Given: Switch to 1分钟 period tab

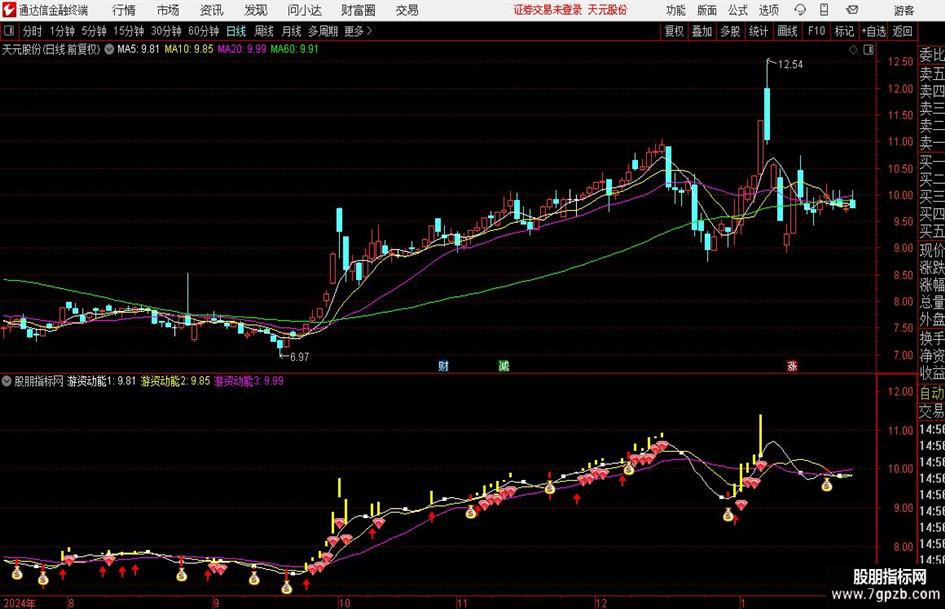Looking at the screenshot, I should coord(62,31).
